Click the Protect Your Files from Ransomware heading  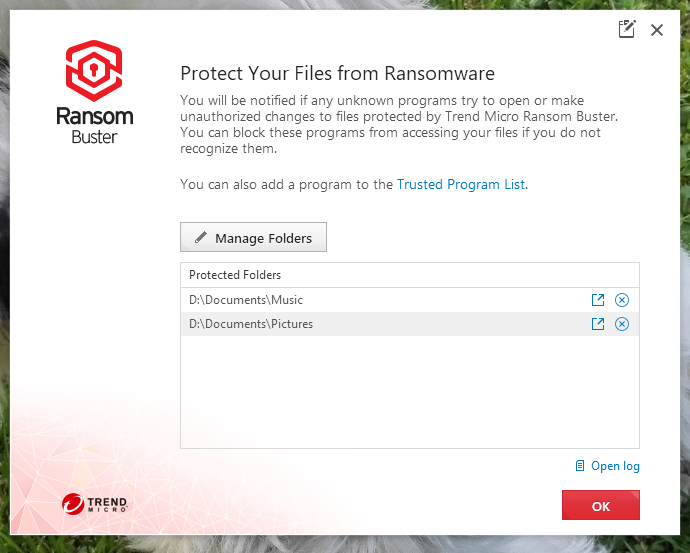click(x=337, y=73)
